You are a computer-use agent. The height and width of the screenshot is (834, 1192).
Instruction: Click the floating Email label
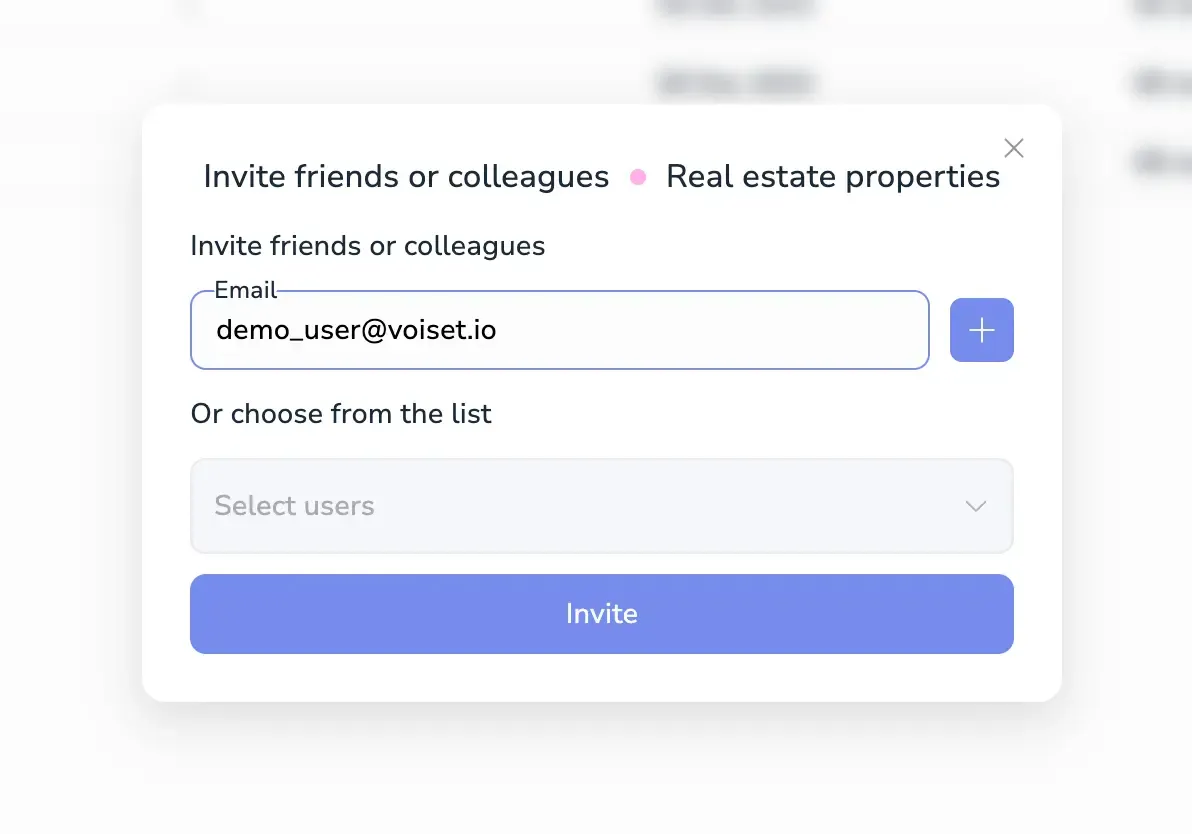click(245, 291)
